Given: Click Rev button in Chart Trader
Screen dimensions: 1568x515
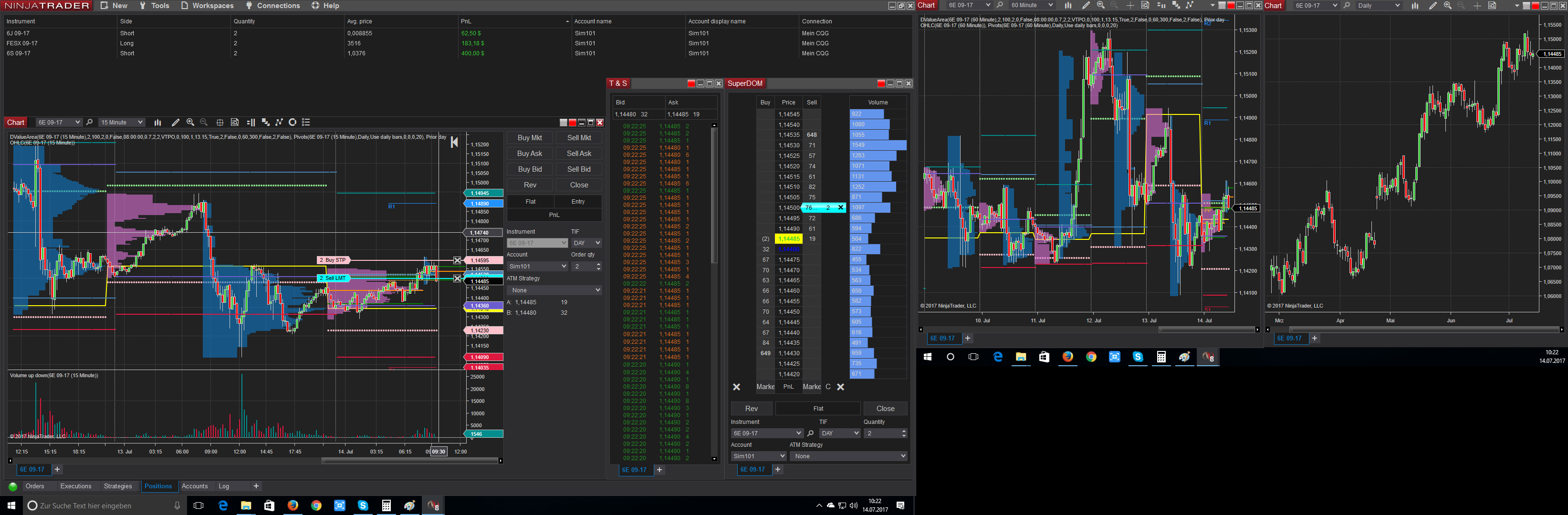Looking at the screenshot, I should tap(530, 185).
